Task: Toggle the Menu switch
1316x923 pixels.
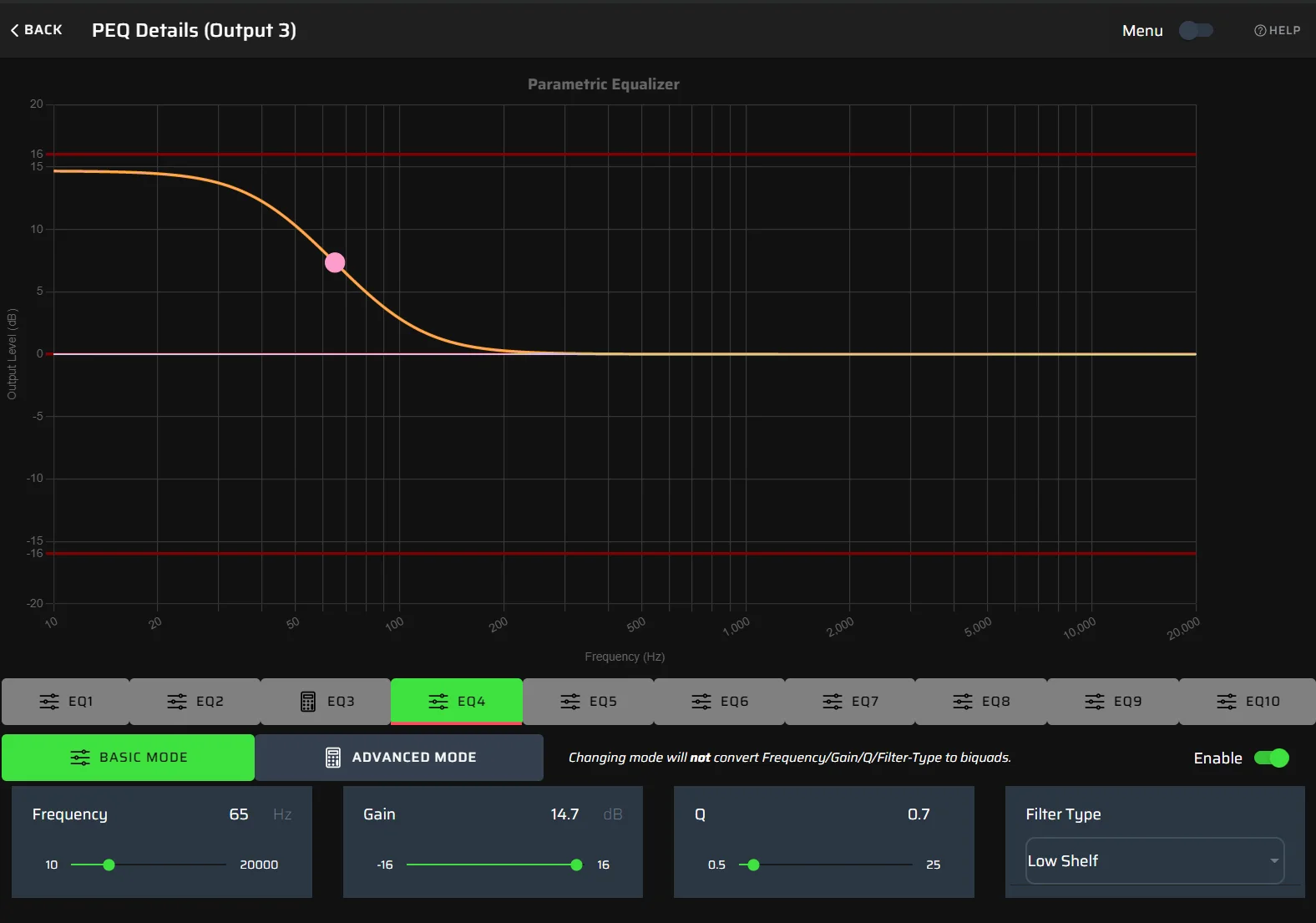Action: [x=1196, y=30]
